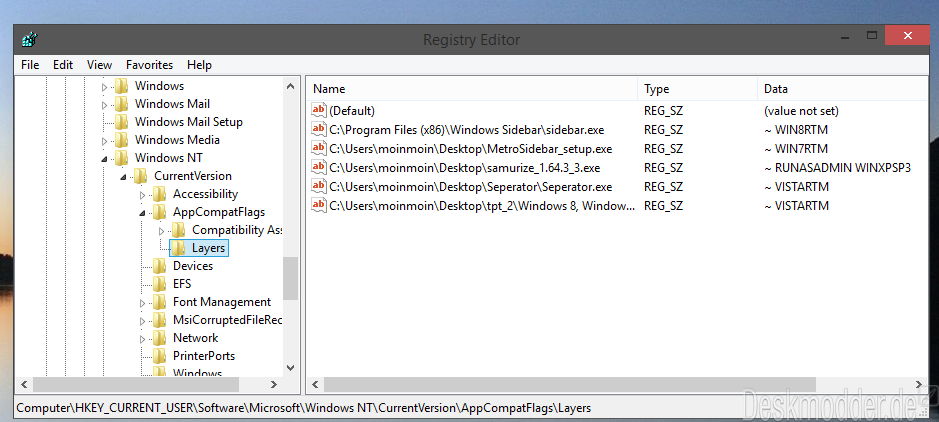The image size is (939, 422).
Task: Click the AppCompatFlags folder icon
Action: coord(160,212)
